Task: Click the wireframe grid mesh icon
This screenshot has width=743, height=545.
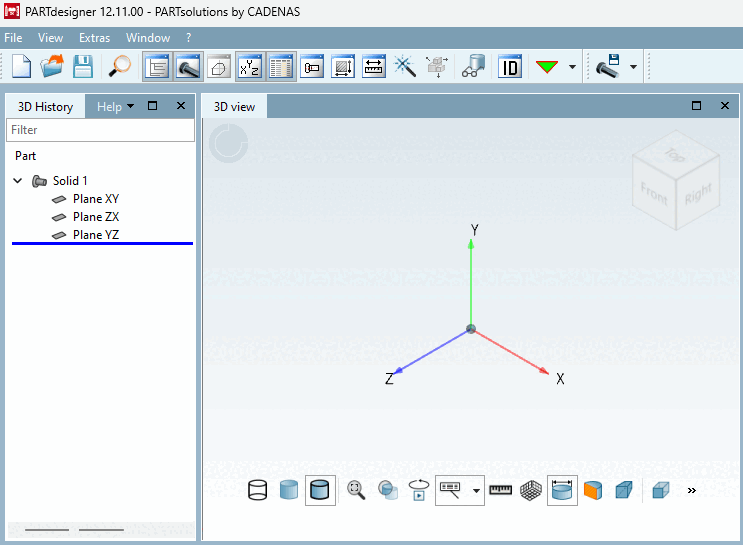Action: click(x=531, y=490)
